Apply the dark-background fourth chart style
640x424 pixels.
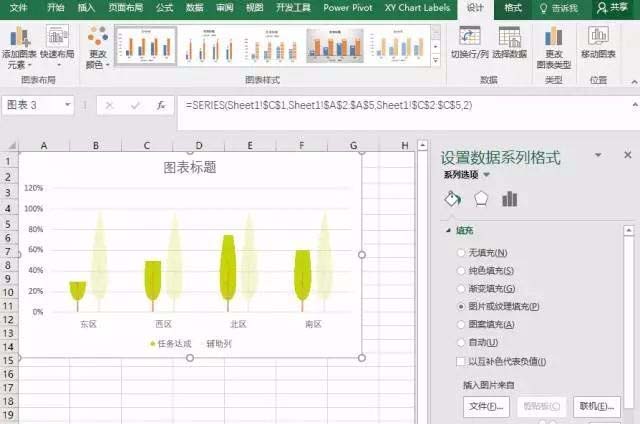pyautogui.click(x=335, y=46)
